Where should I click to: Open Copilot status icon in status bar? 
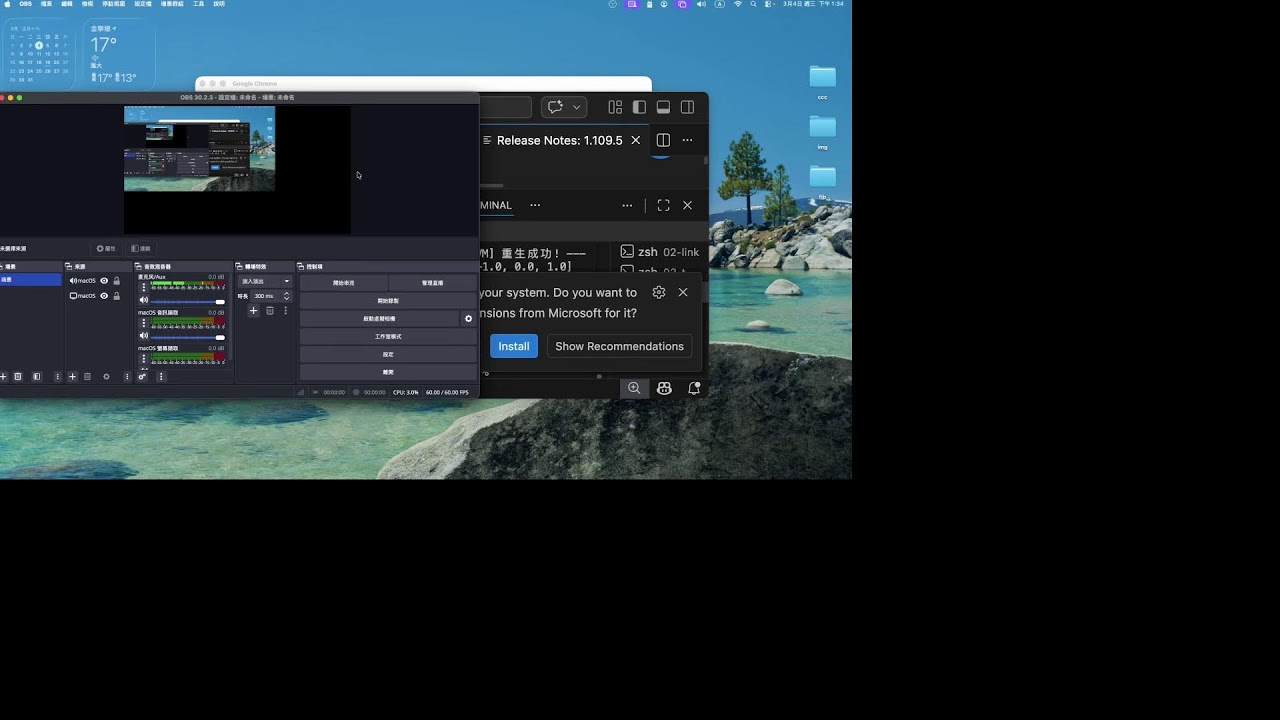[x=664, y=388]
